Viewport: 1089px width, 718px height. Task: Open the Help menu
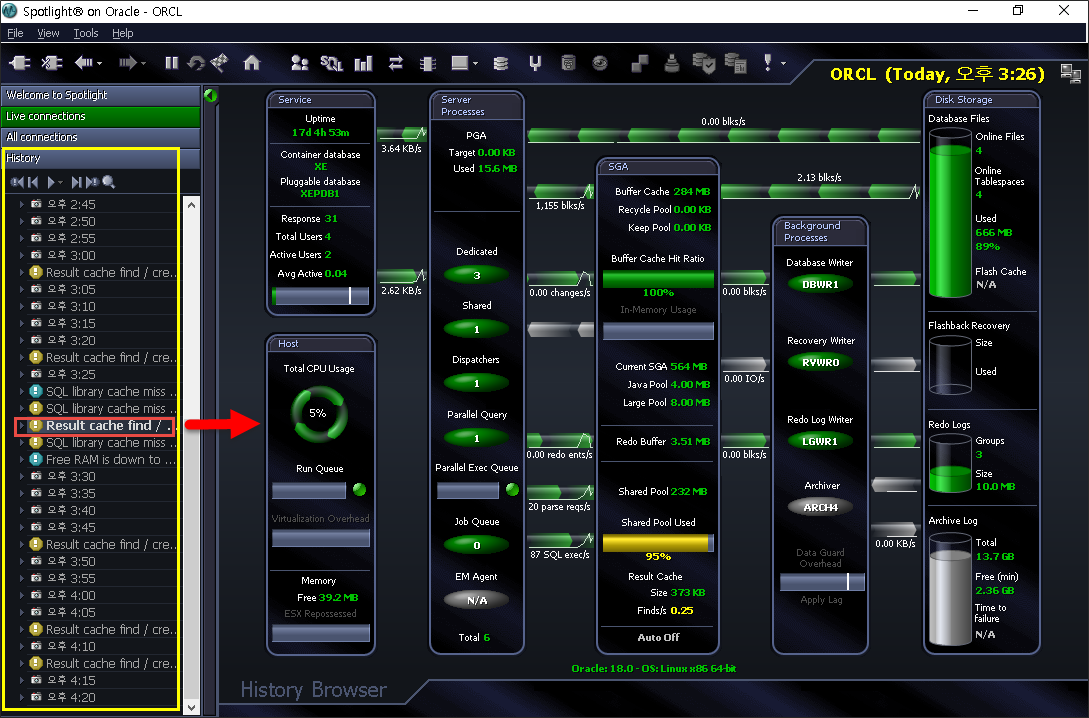click(x=123, y=33)
